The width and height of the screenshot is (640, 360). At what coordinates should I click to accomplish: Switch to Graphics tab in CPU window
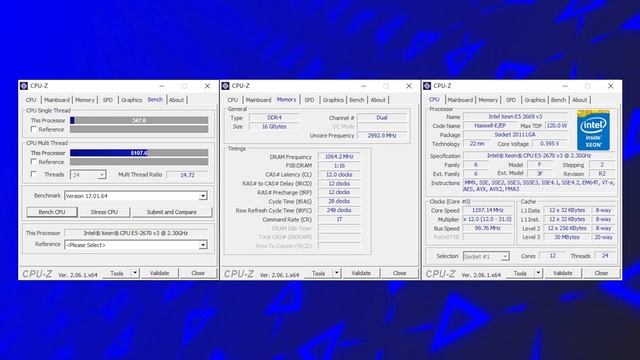click(535, 100)
